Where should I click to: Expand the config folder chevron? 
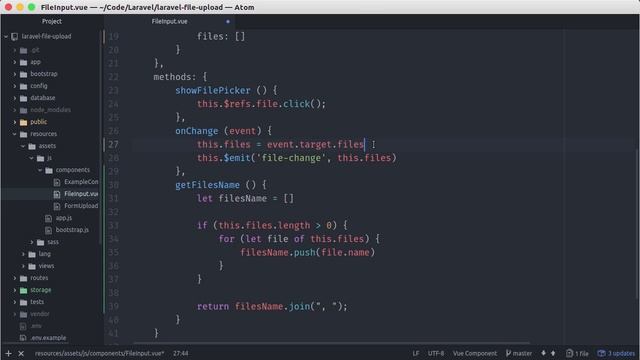(x=15, y=86)
